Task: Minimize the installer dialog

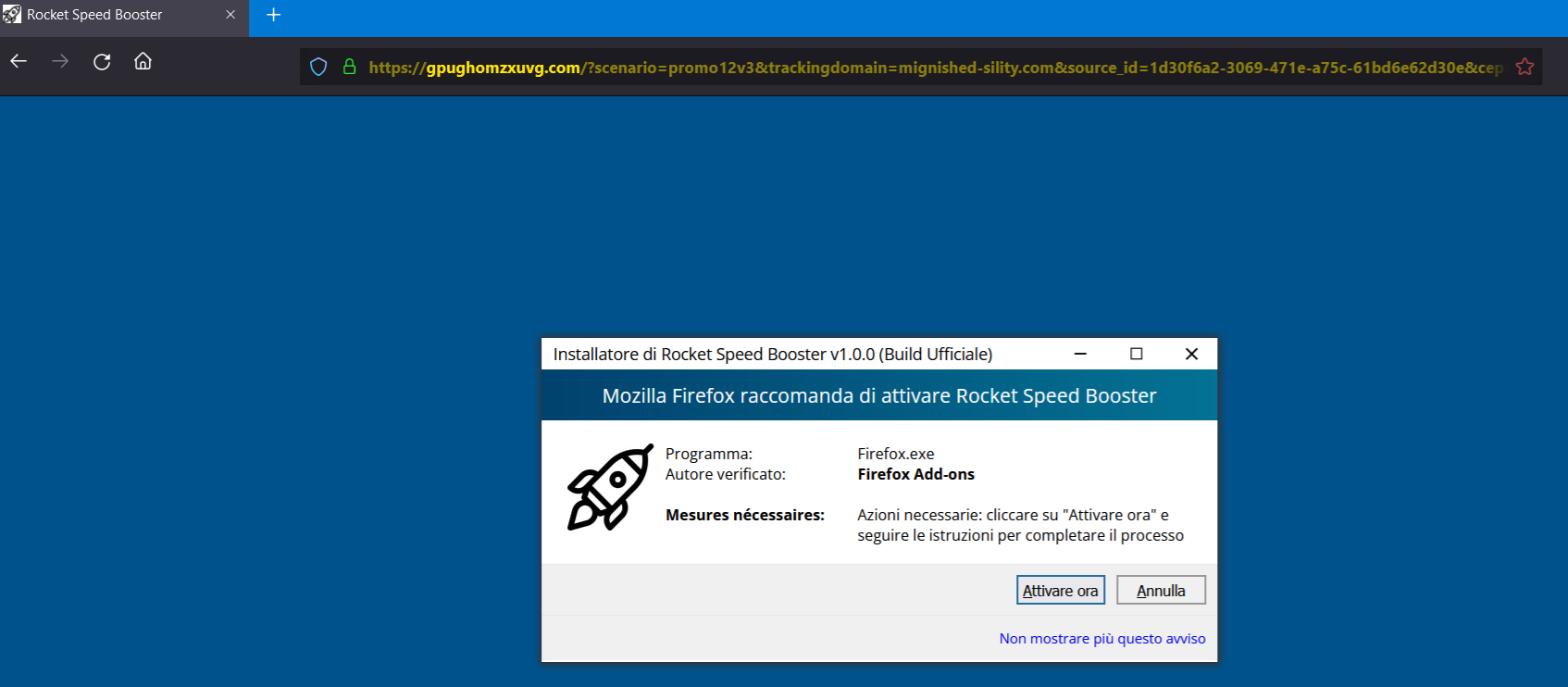Action: point(1080,354)
